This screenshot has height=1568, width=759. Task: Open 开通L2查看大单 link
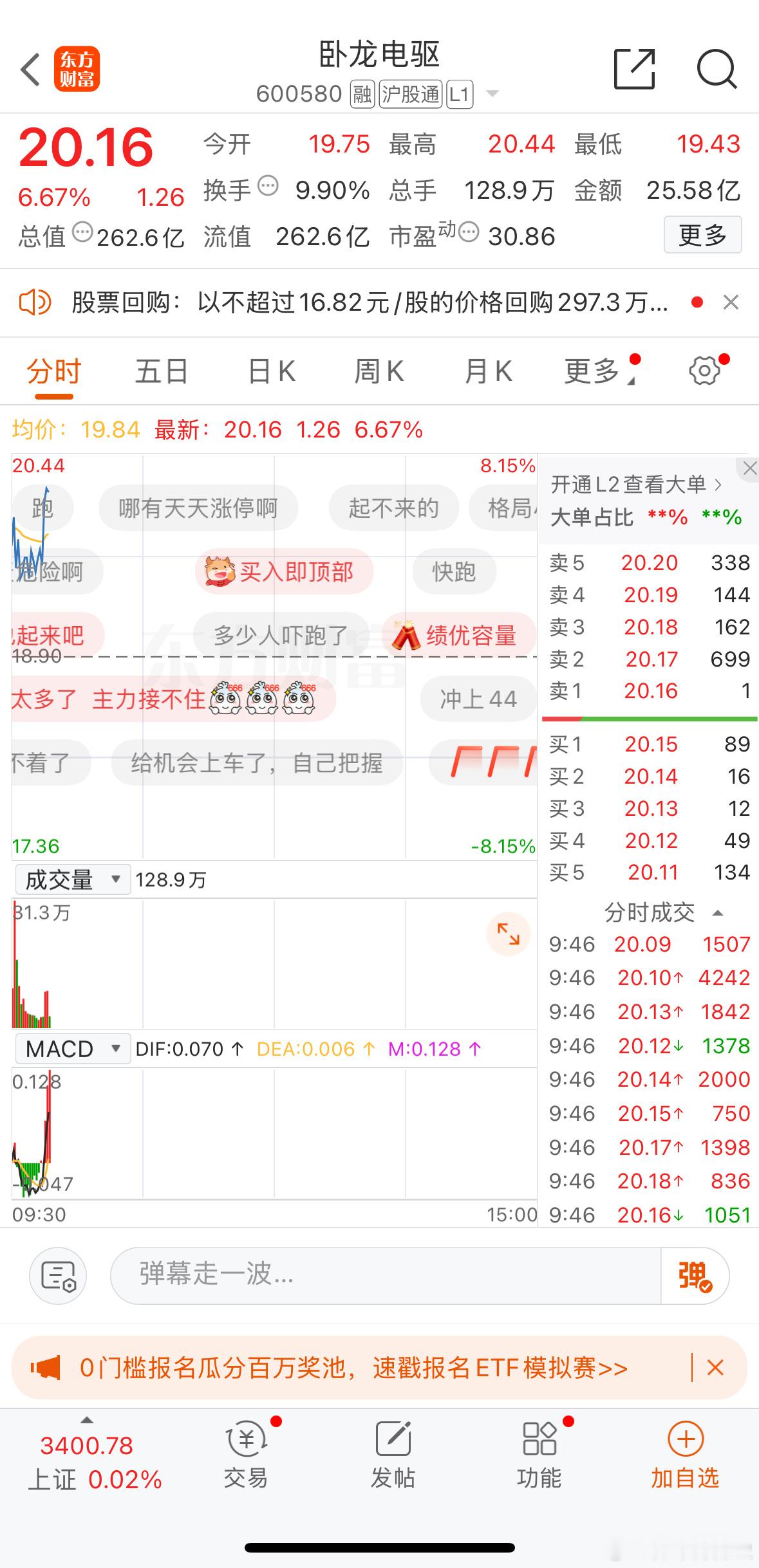point(636,484)
